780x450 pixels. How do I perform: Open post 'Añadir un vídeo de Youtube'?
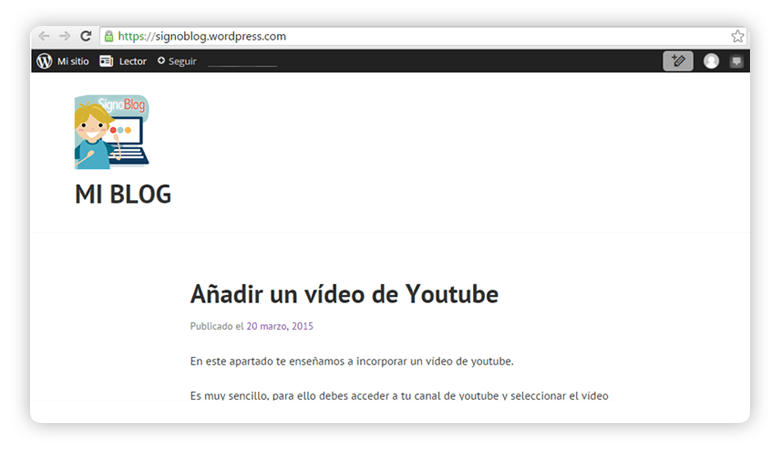[x=344, y=294]
